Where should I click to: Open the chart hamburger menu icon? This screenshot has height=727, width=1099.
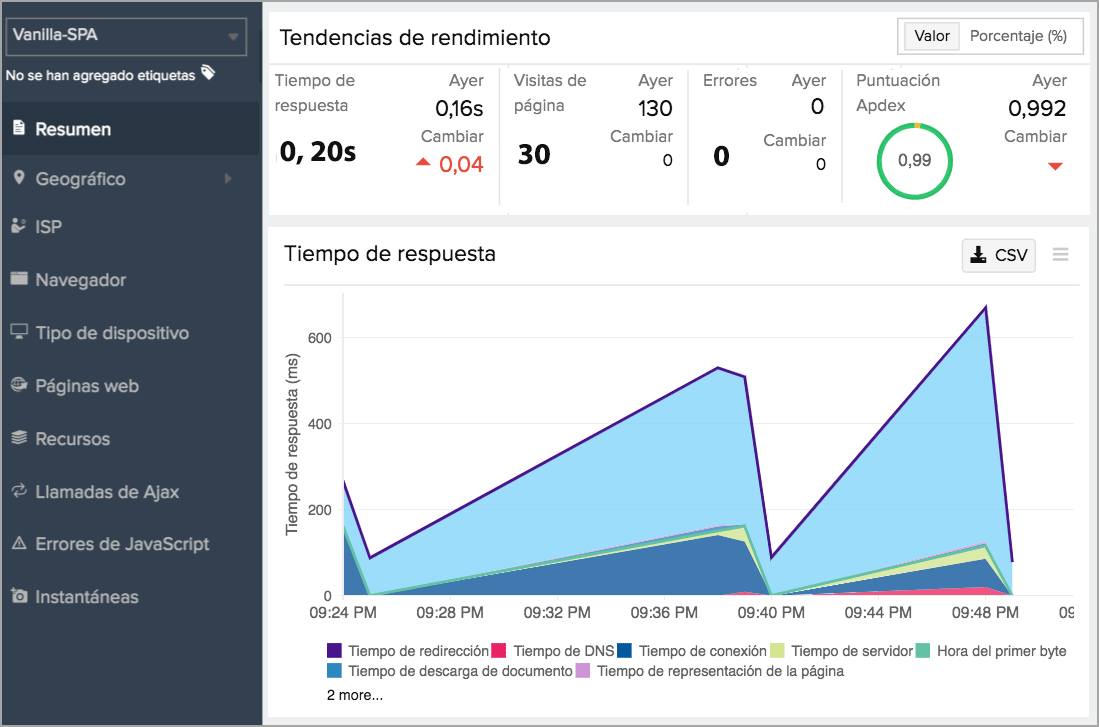(1060, 254)
